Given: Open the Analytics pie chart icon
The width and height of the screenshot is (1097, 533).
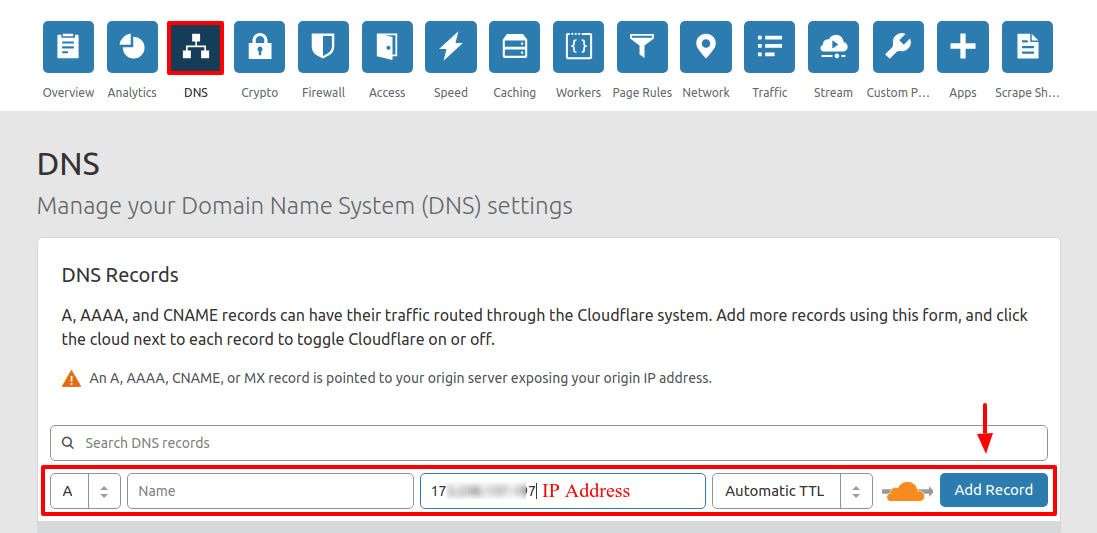Looking at the screenshot, I should 132,47.
